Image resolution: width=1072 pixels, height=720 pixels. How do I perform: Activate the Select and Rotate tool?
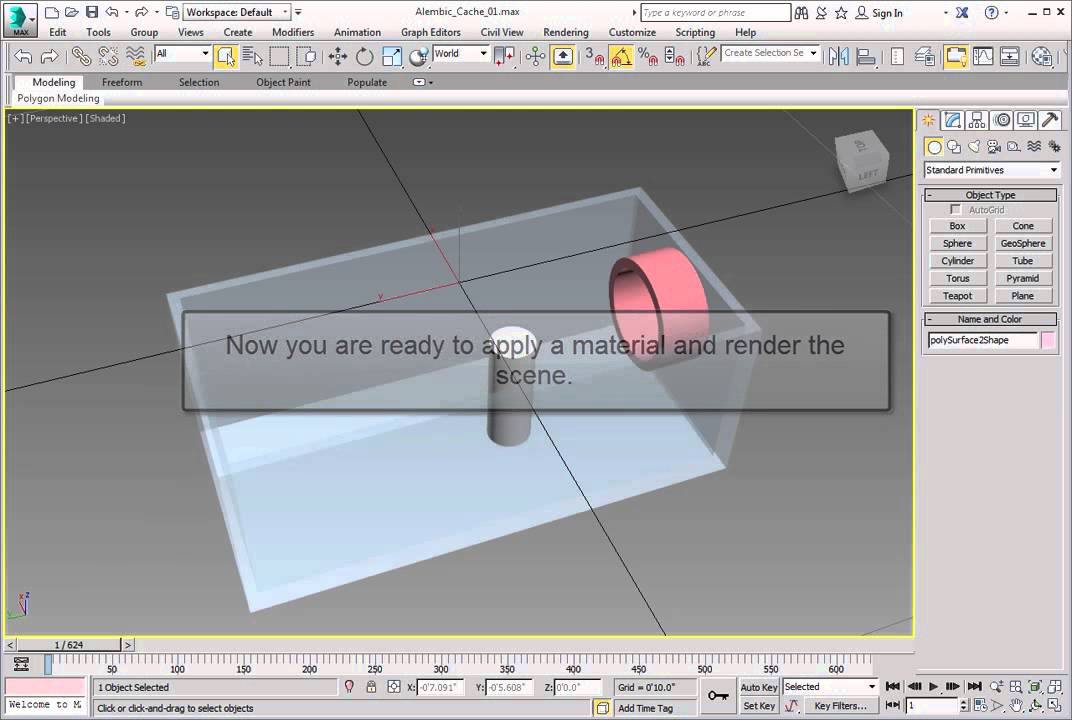(x=364, y=56)
